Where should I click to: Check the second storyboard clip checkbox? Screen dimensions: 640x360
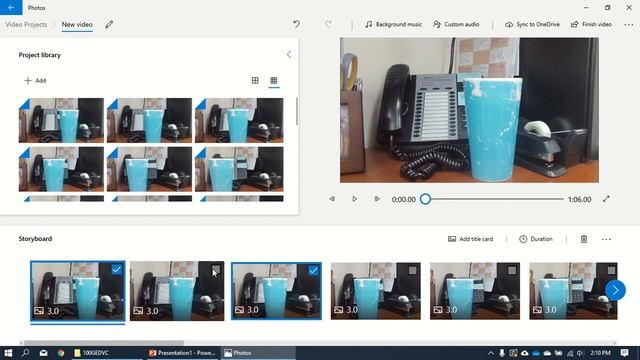[216, 269]
